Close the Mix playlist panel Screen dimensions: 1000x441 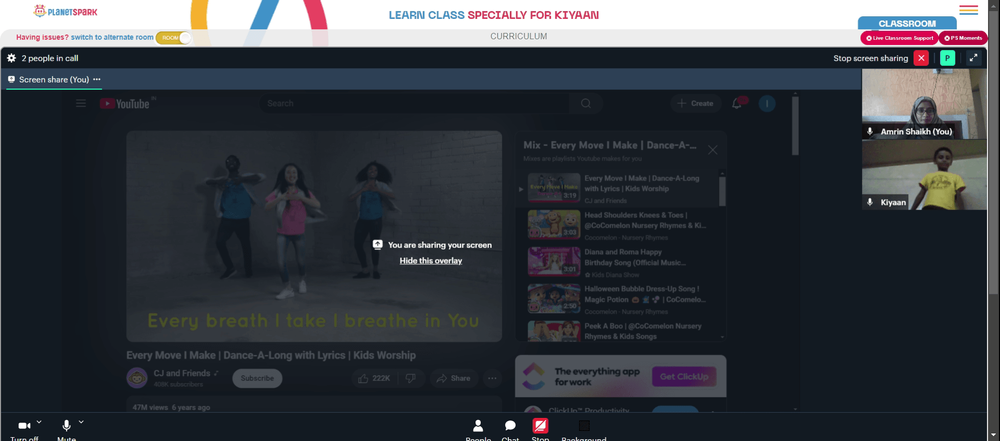coord(712,150)
